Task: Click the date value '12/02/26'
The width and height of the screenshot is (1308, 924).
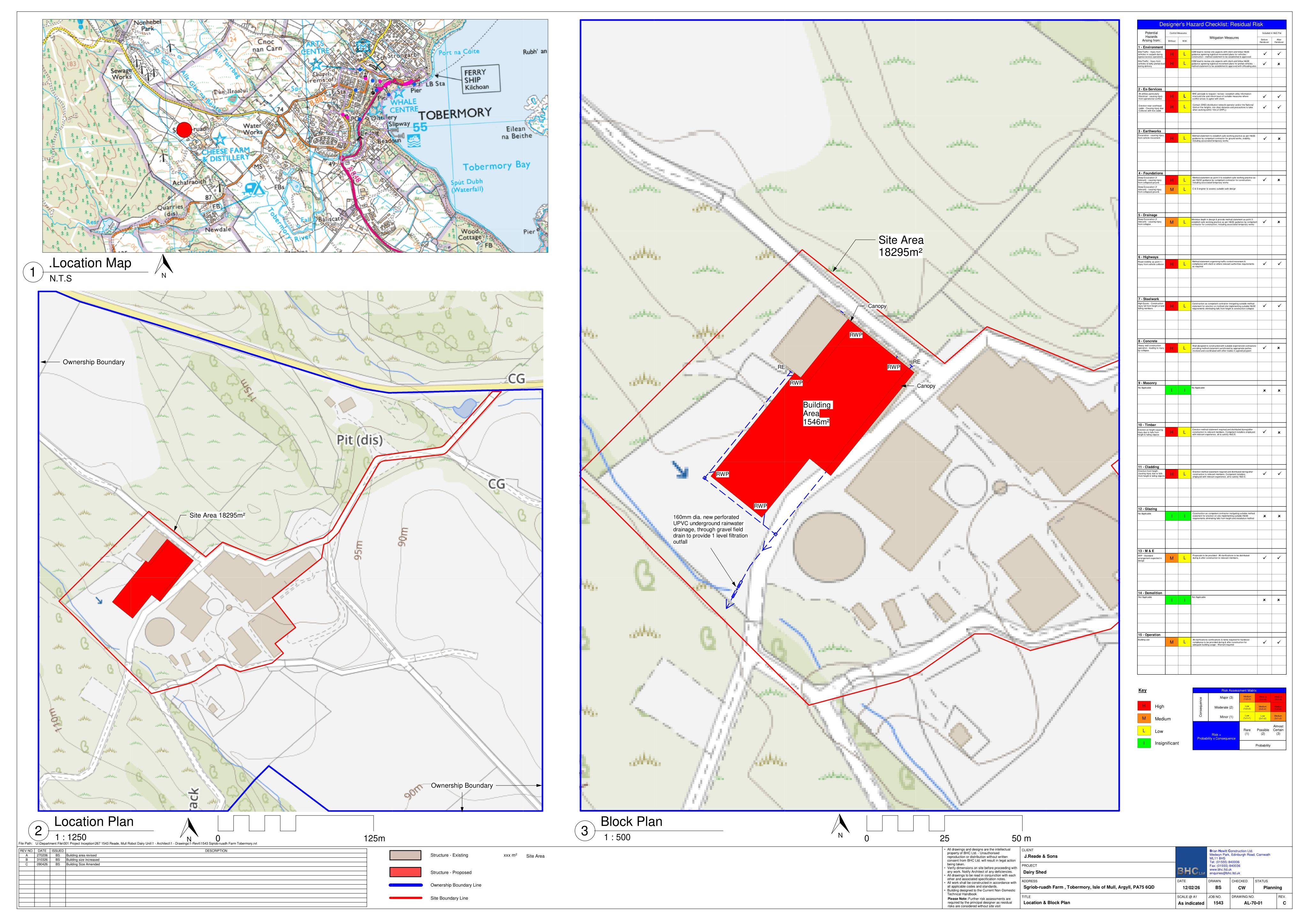Action: click(x=1191, y=888)
